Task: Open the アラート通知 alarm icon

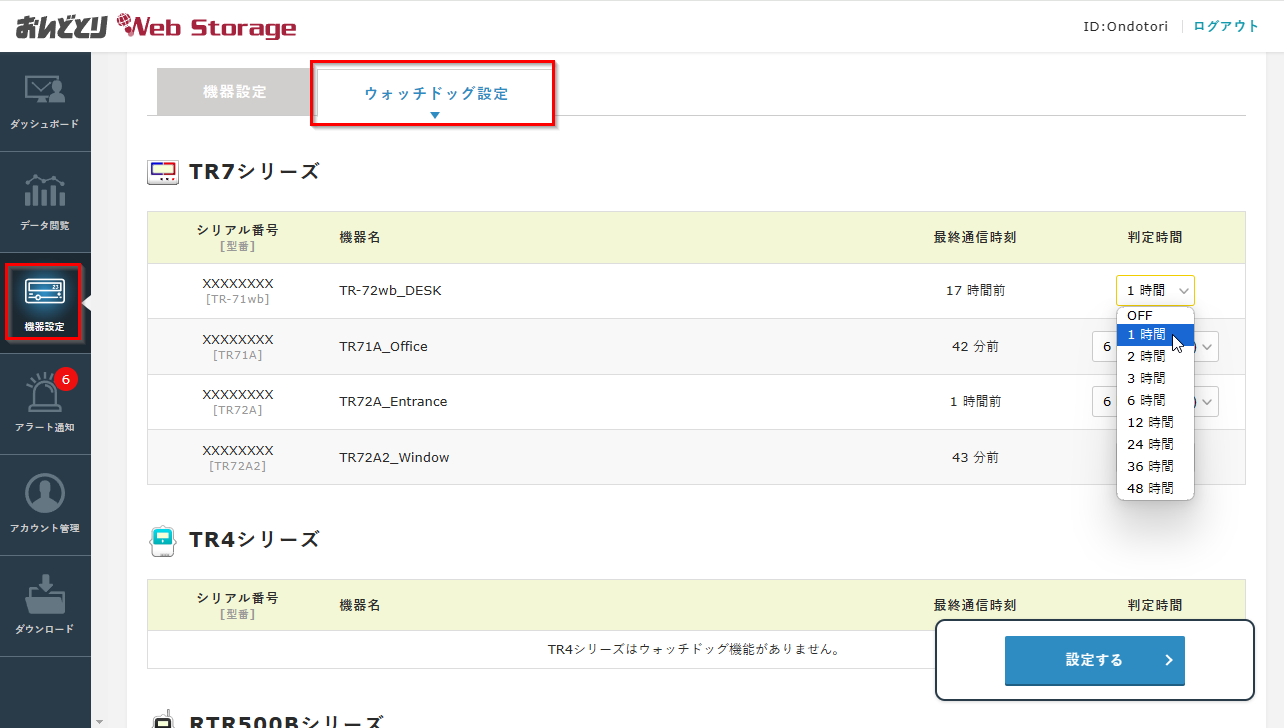Action: tap(45, 393)
